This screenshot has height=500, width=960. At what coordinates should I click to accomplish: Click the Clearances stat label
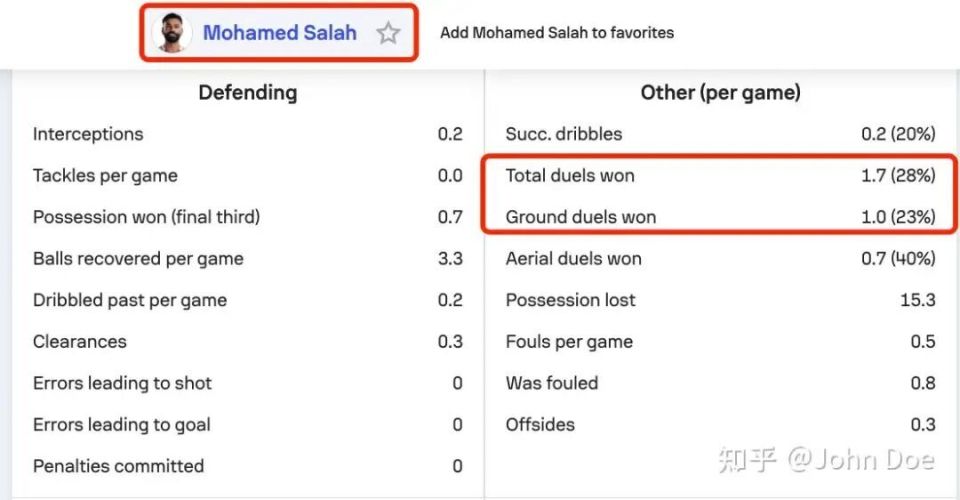80,341
